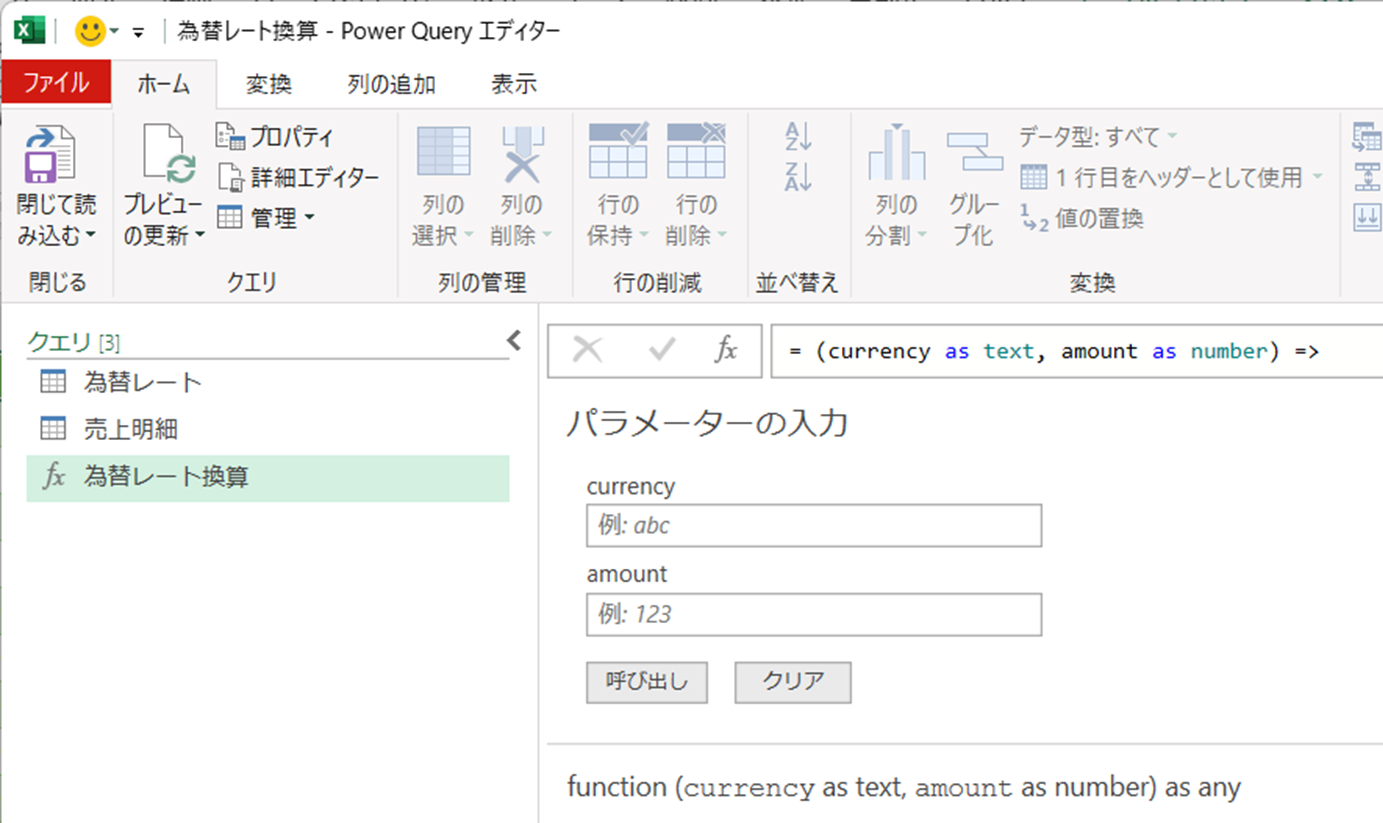Click the smiley feedback icon in title bar

tap(90, 32)
